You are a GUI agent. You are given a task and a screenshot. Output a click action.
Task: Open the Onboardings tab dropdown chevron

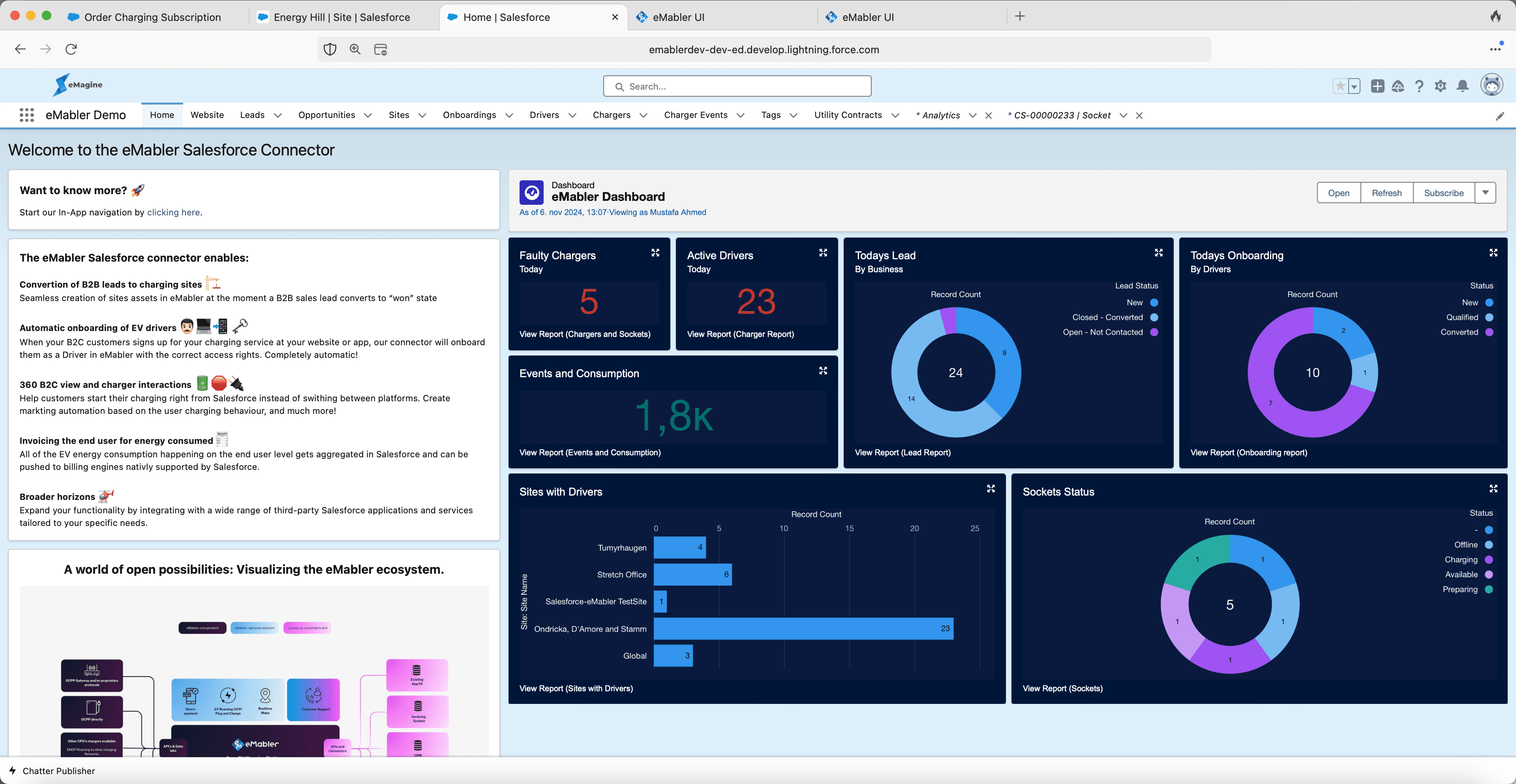(509, 116)
